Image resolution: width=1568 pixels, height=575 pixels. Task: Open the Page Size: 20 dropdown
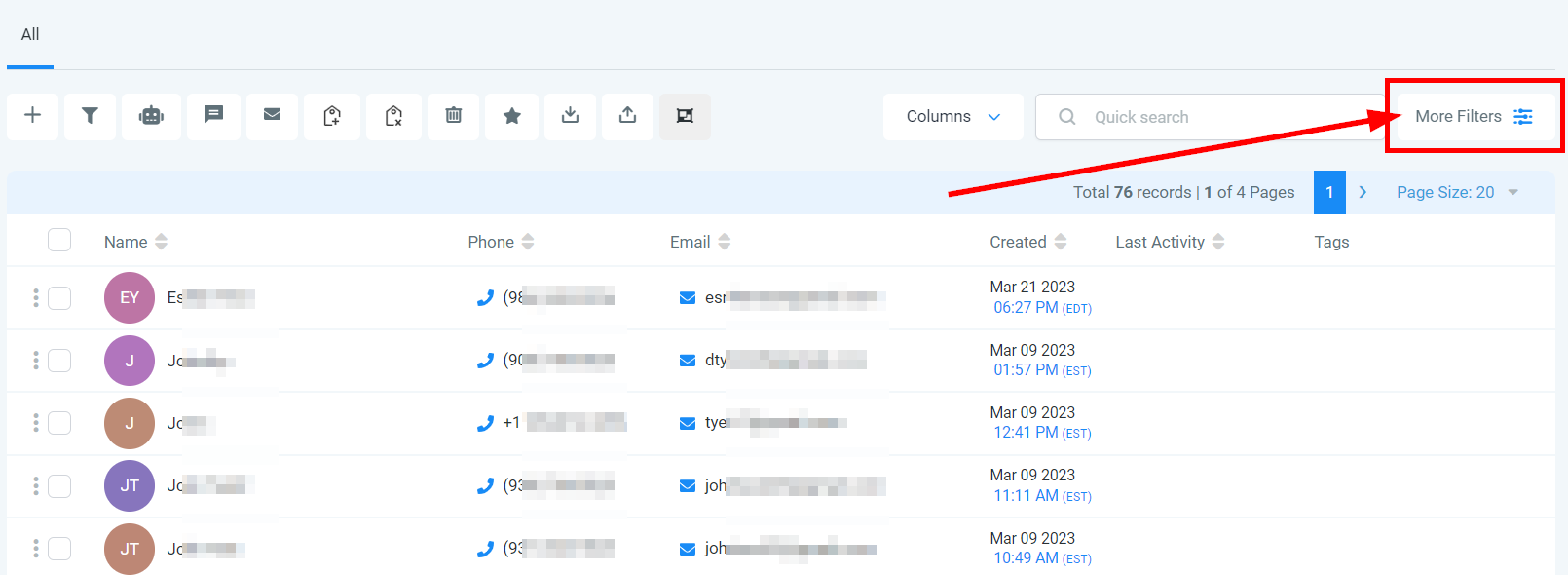[1456, 192]
